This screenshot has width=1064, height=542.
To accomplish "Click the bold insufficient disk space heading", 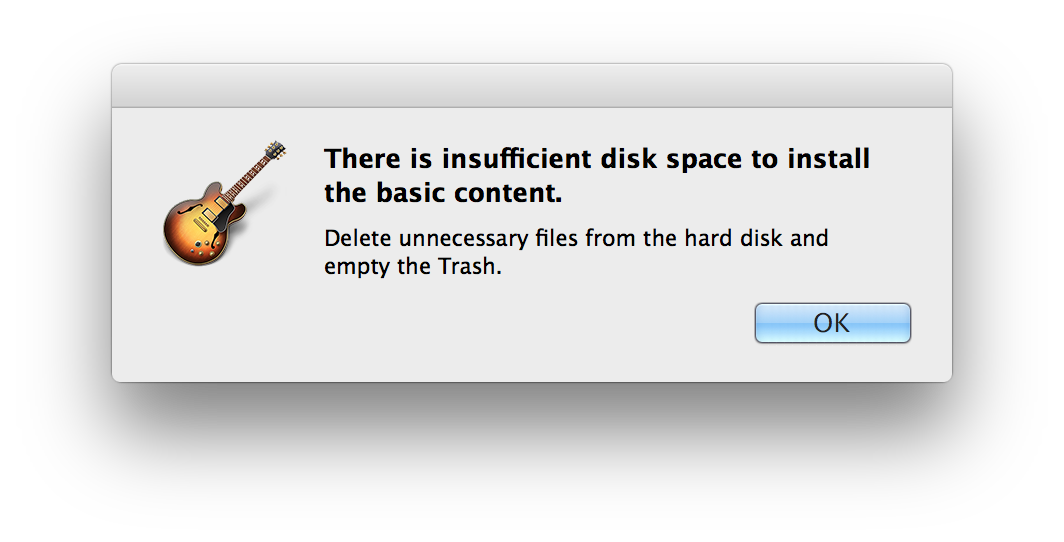I will (597, 176).
